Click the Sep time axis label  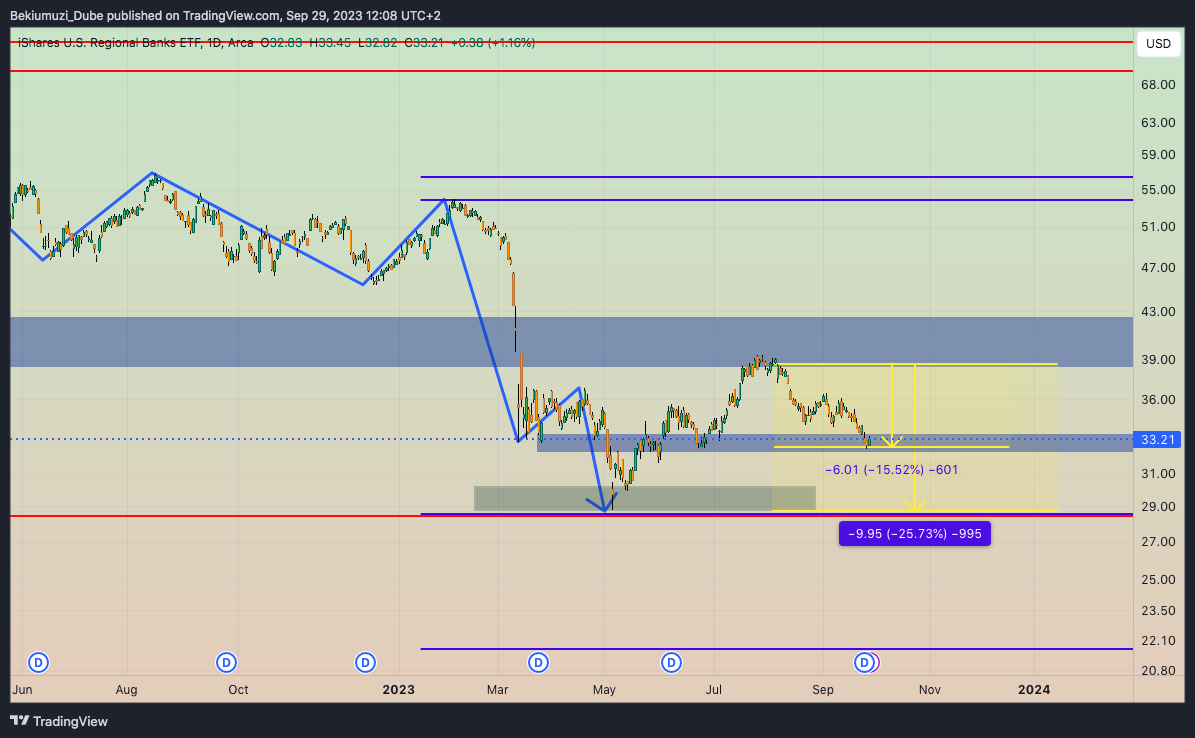tap(823, 690)
